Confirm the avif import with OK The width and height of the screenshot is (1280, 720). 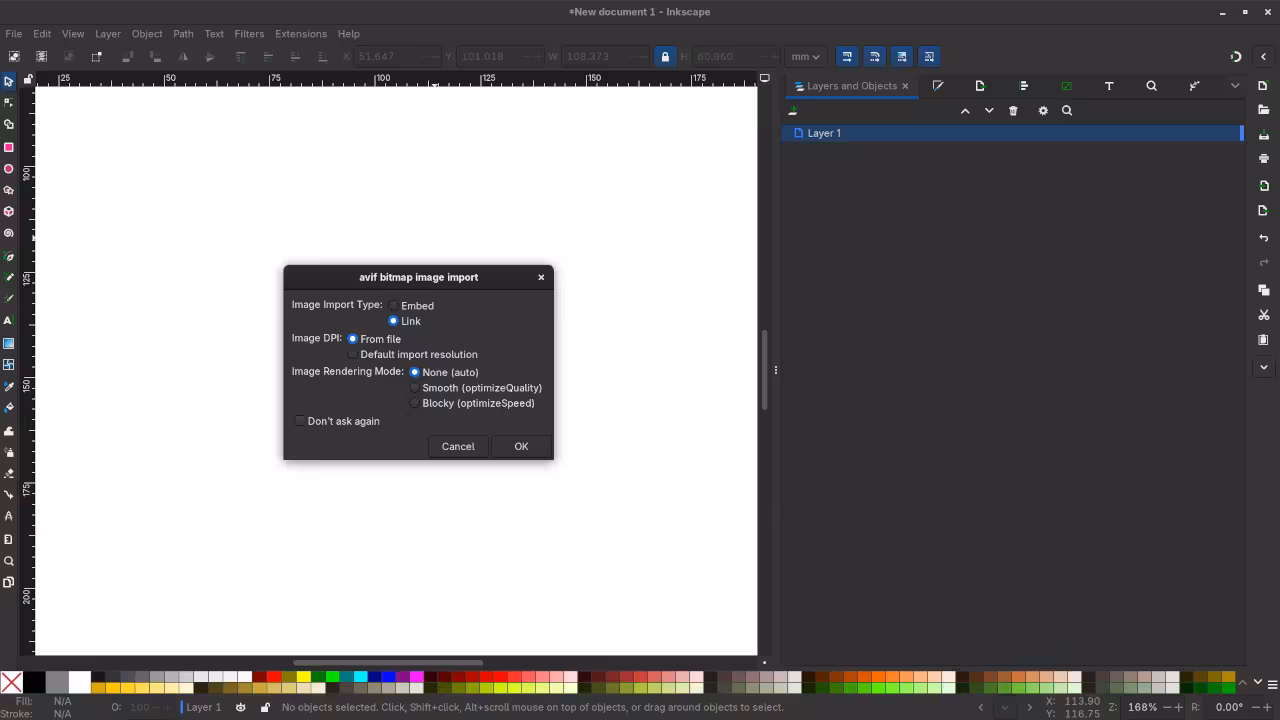(x=521, y=446)
